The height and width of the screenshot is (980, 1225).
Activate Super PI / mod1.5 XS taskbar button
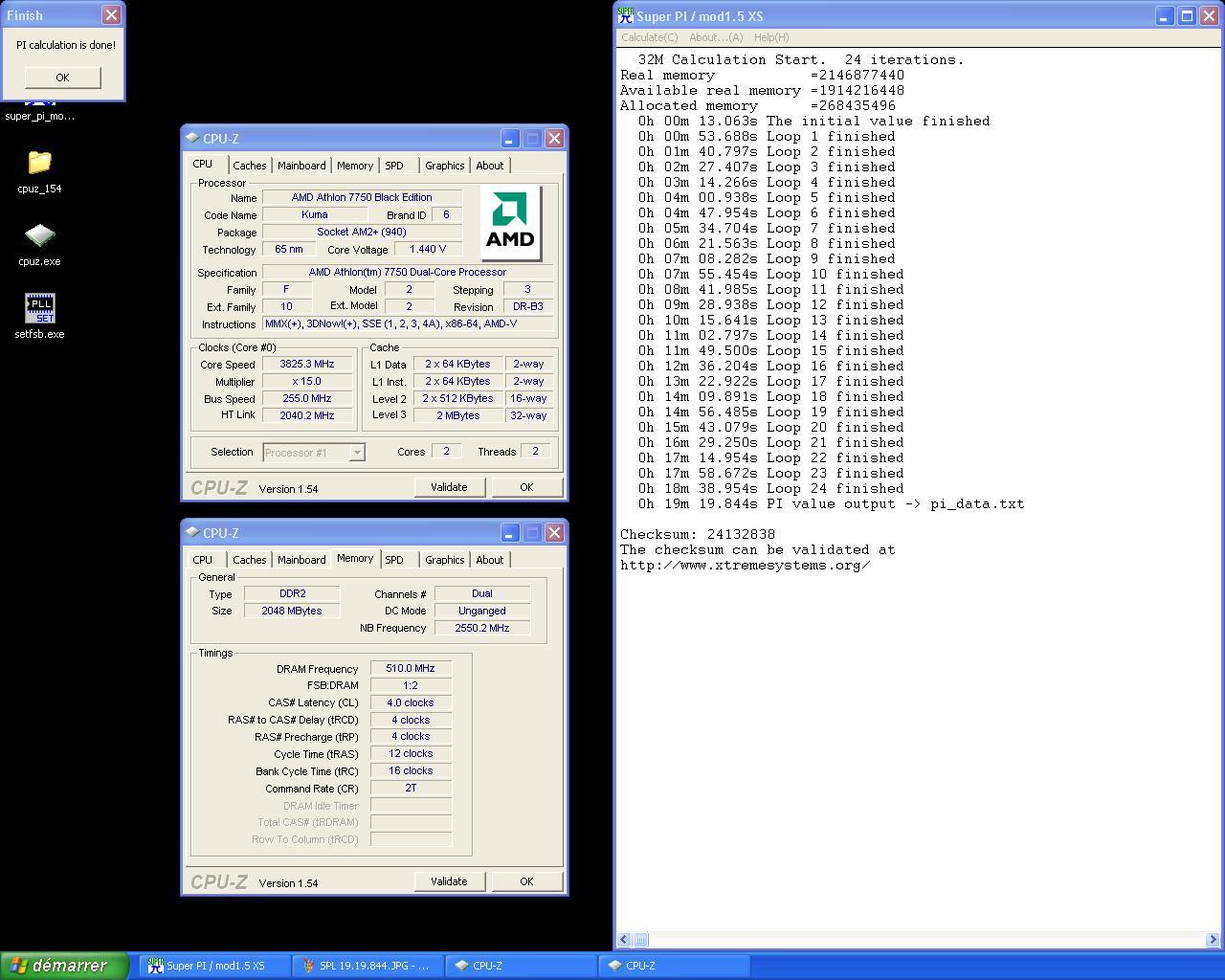[215, 966]
